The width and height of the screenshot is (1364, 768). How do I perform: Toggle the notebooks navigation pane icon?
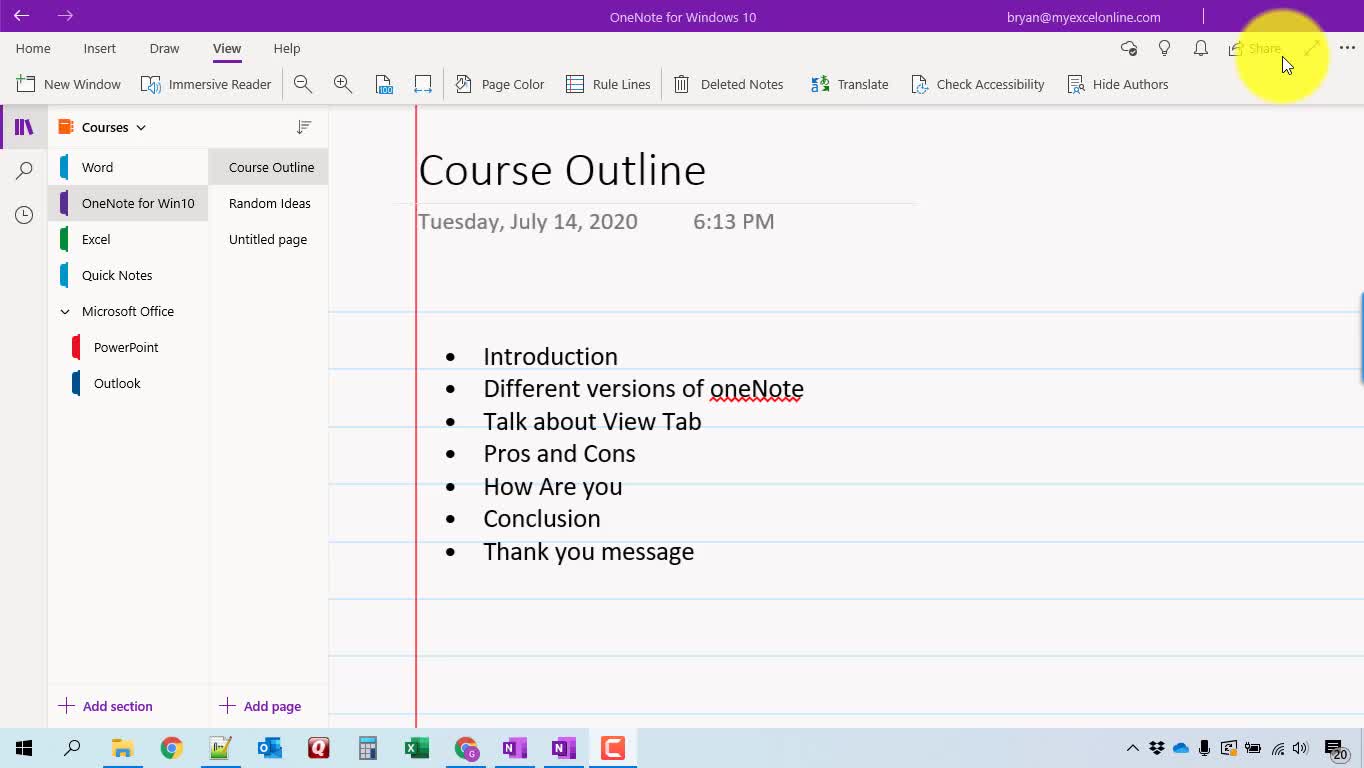pyautogui.click(x=24, y=127)
